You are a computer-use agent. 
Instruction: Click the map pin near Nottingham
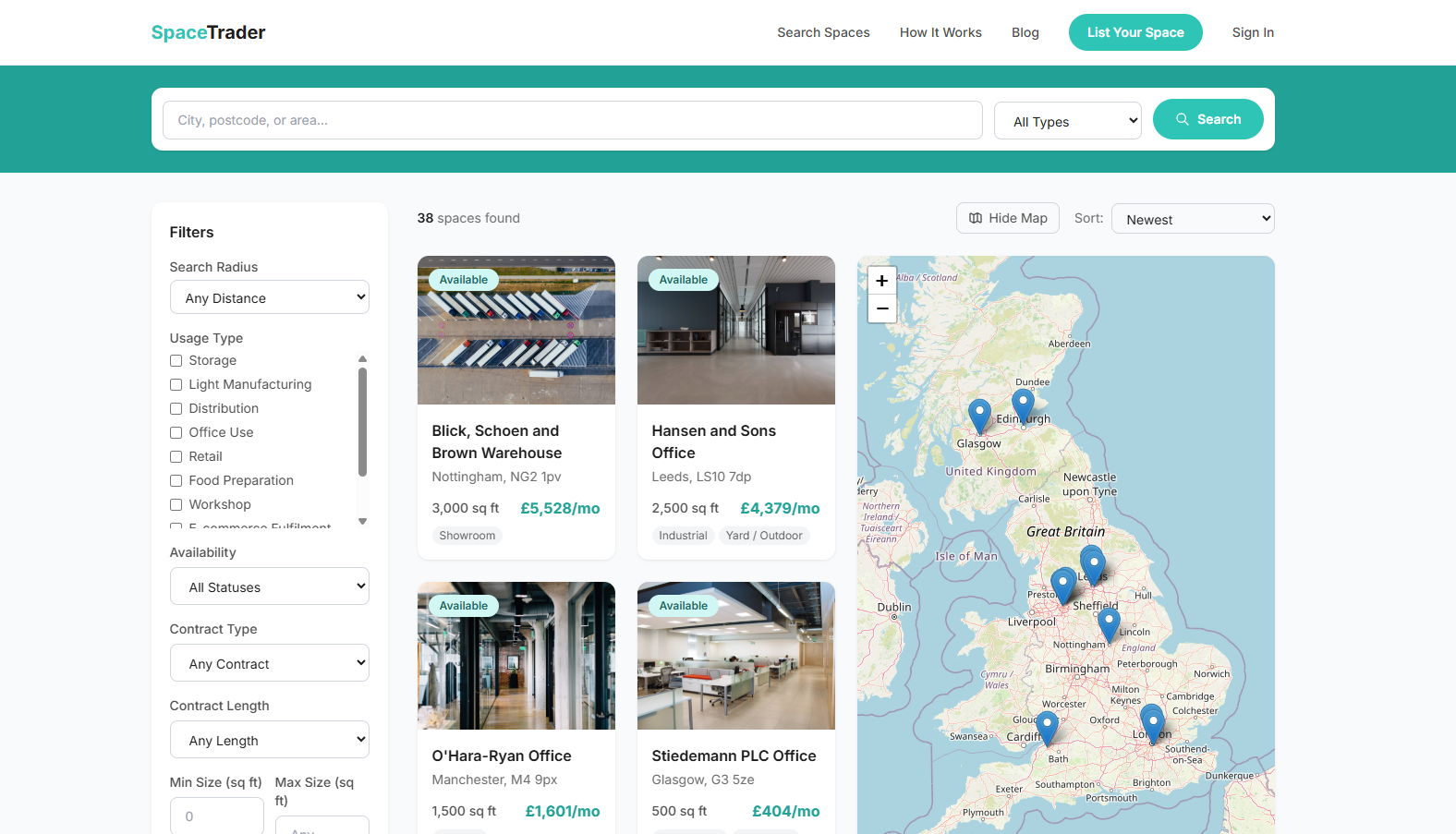click(1109, 623)
